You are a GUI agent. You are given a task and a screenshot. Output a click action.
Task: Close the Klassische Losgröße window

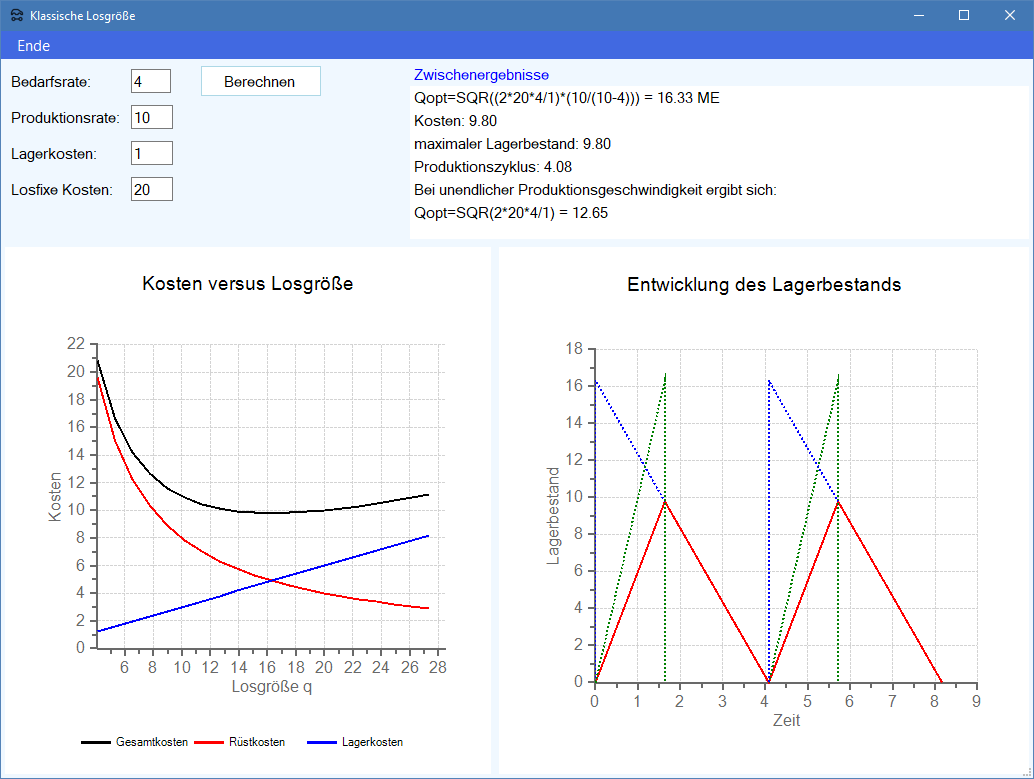(1010, 16)
